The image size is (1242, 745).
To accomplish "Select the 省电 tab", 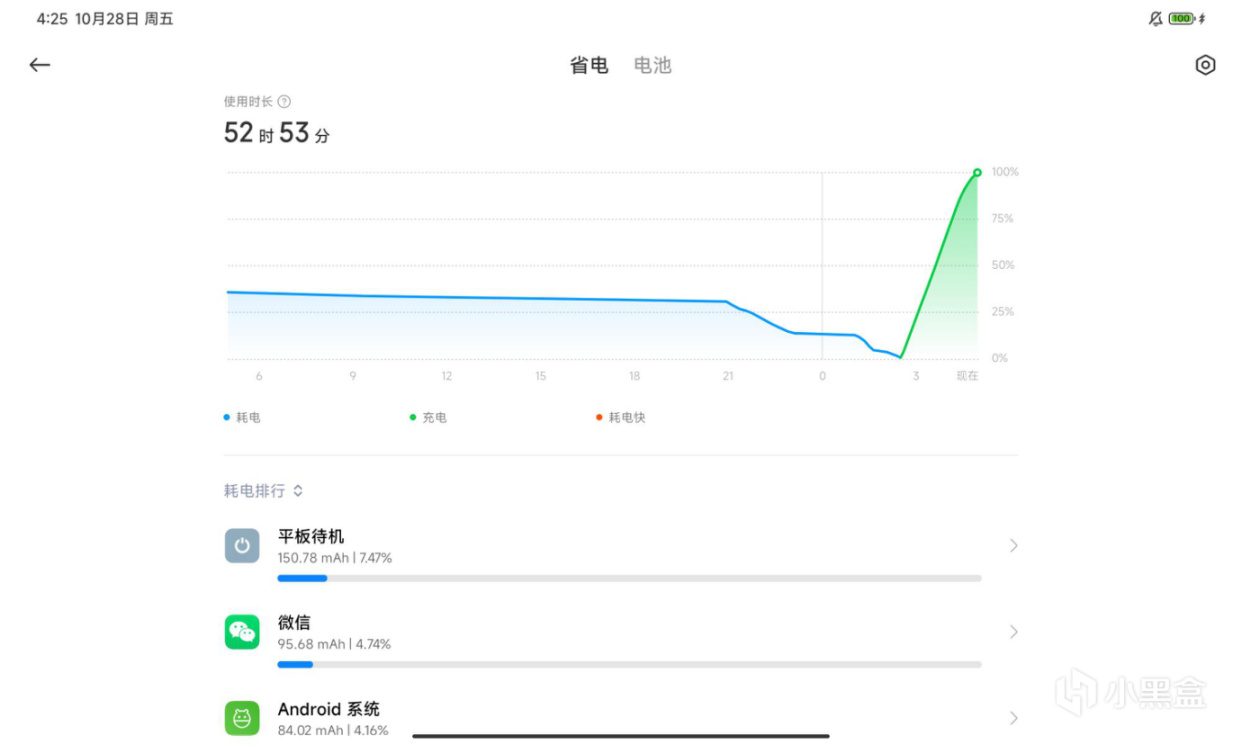I will (589, 66).
